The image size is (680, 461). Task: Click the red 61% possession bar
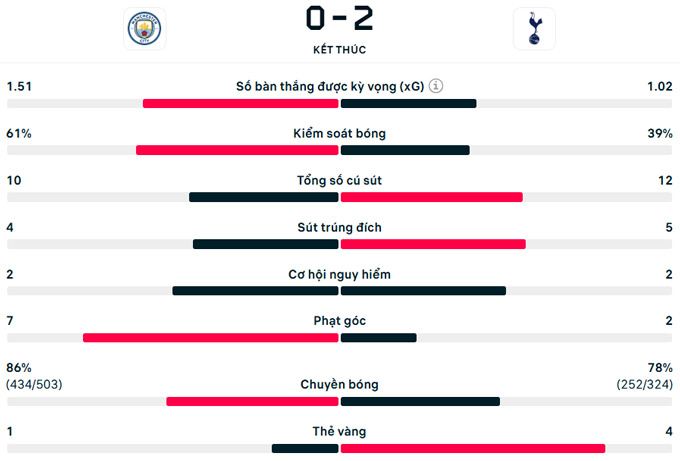[x=237, y=150]
